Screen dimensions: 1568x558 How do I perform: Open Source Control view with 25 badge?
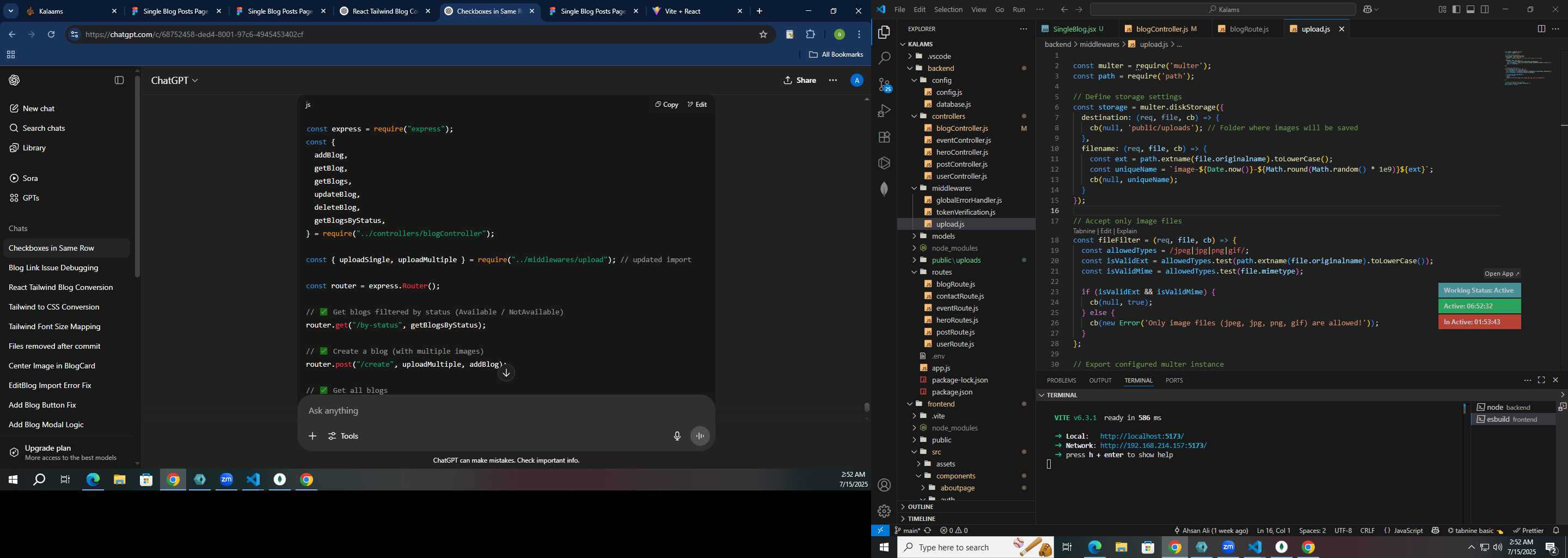click(884, 86)
